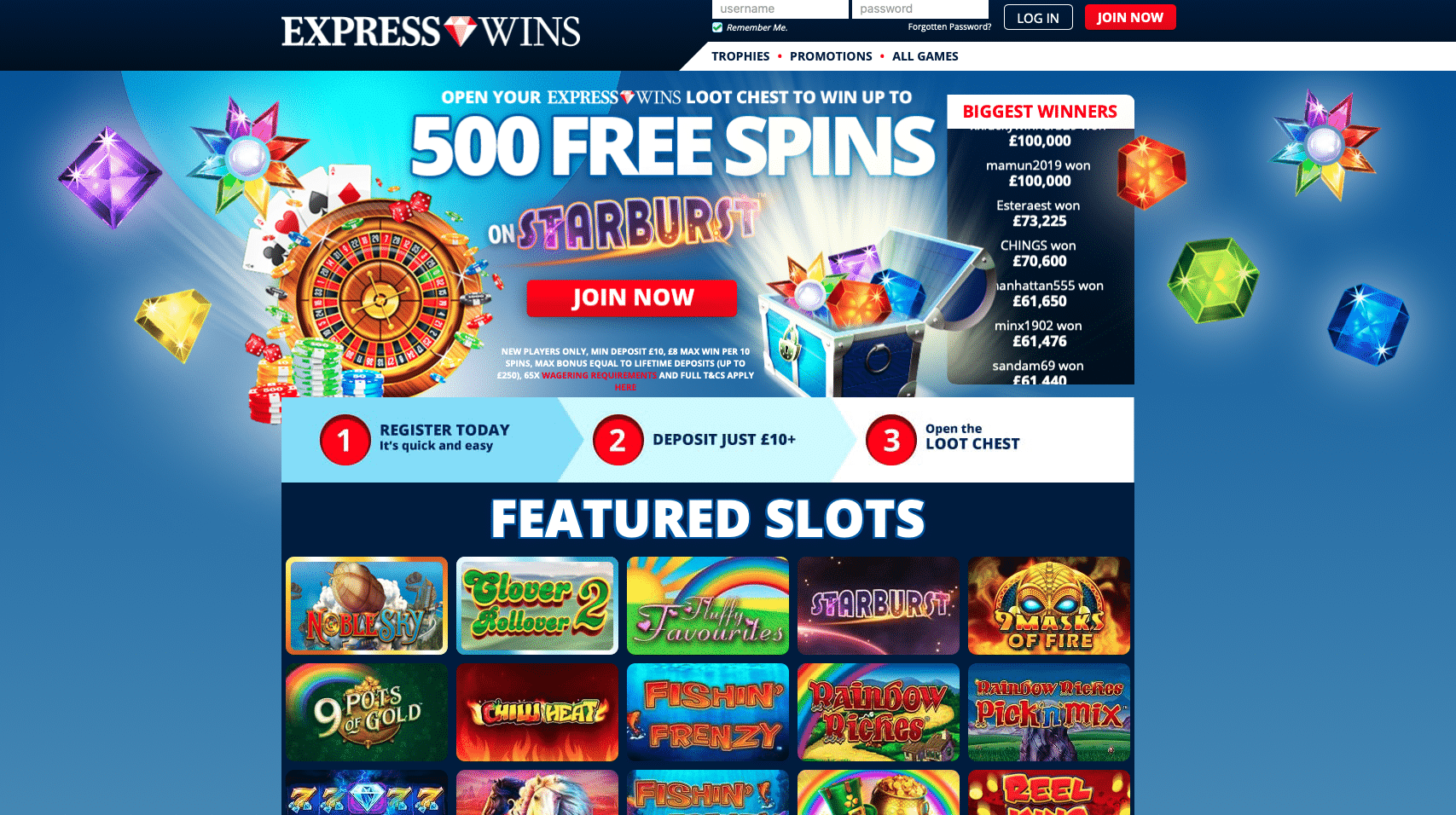
Task: Click the Express Wins logo
Action: click(x=431, y=32)
